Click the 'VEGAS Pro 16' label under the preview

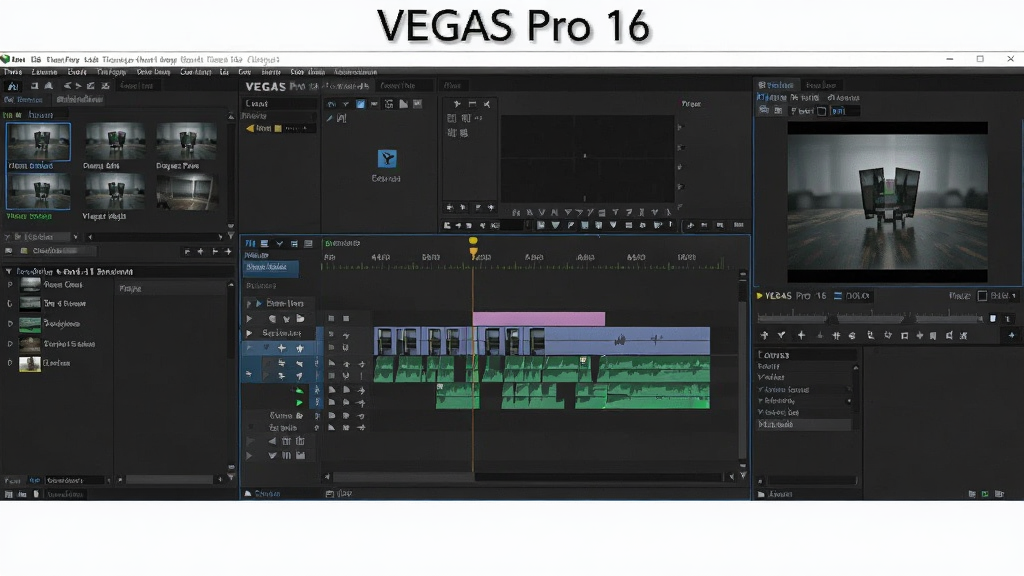[795, 296]
